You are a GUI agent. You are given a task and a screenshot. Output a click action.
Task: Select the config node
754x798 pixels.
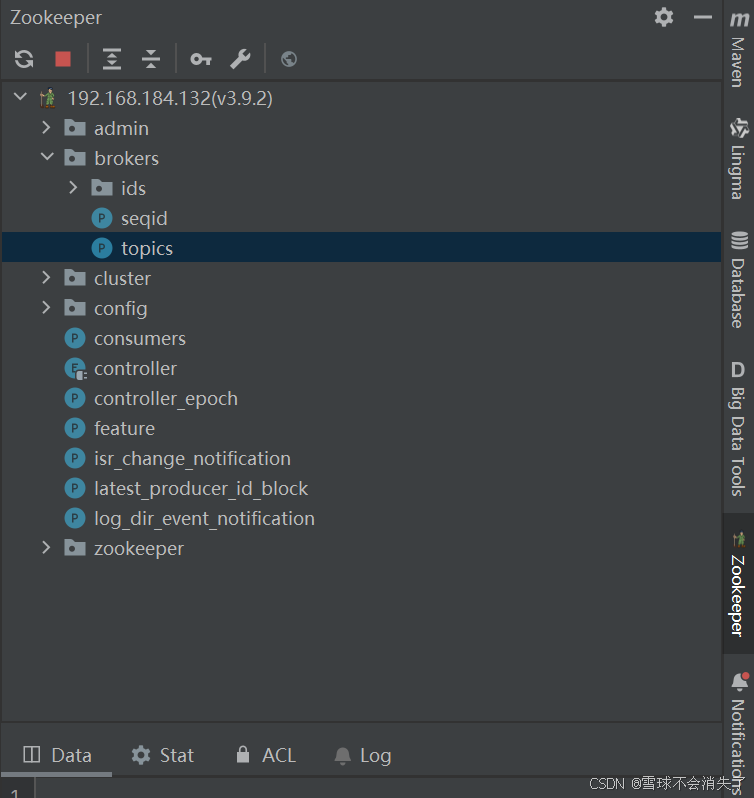click(x=121, y=309)
